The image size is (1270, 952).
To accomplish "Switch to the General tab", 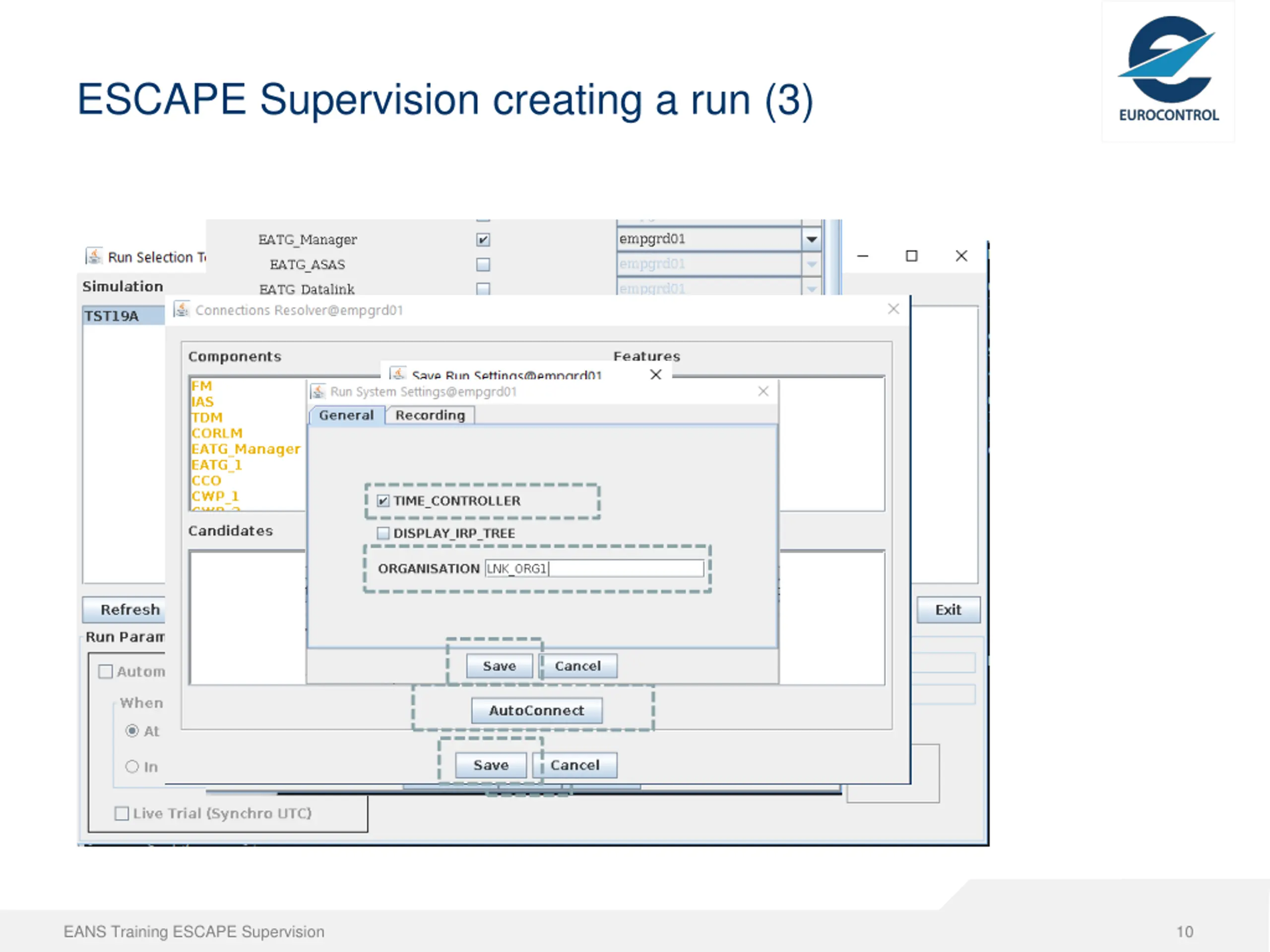I will pos(346,415).
